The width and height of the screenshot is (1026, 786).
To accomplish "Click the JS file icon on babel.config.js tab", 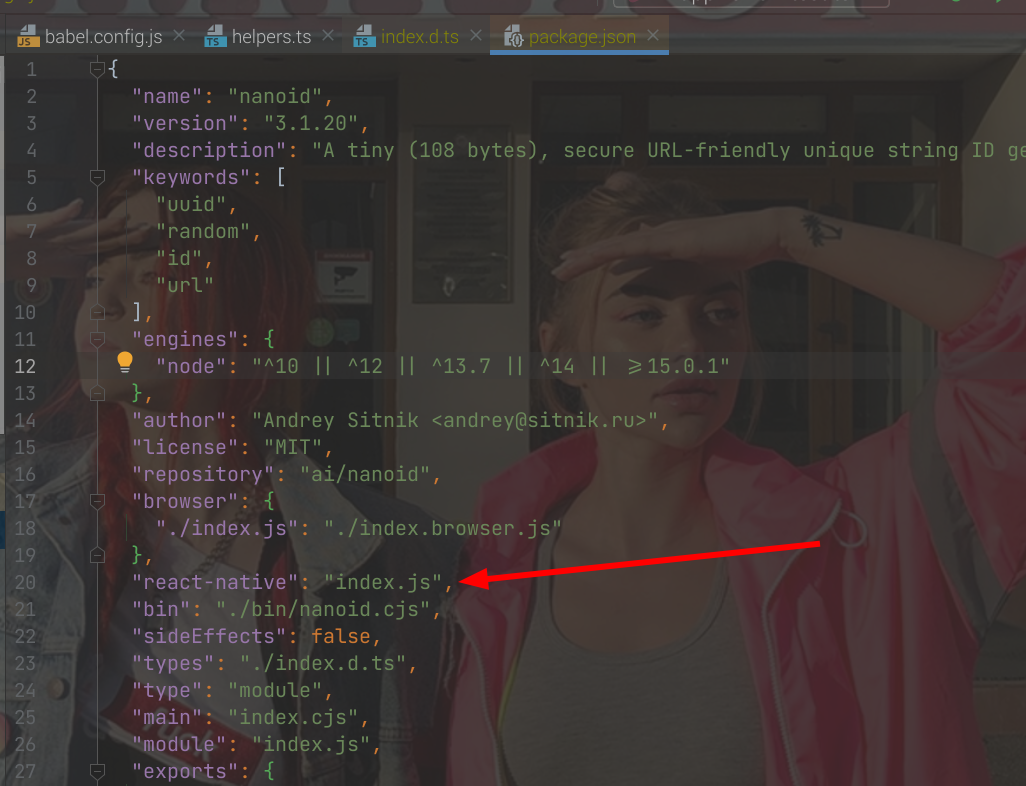I will pos(27,37).
